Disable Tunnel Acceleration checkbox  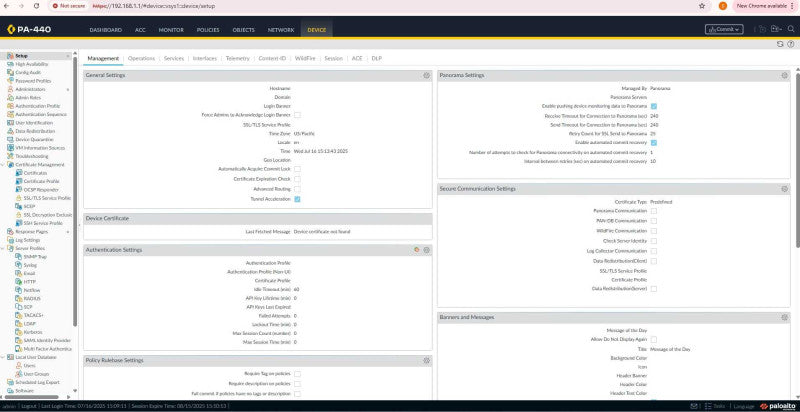[x=297, y=199]
